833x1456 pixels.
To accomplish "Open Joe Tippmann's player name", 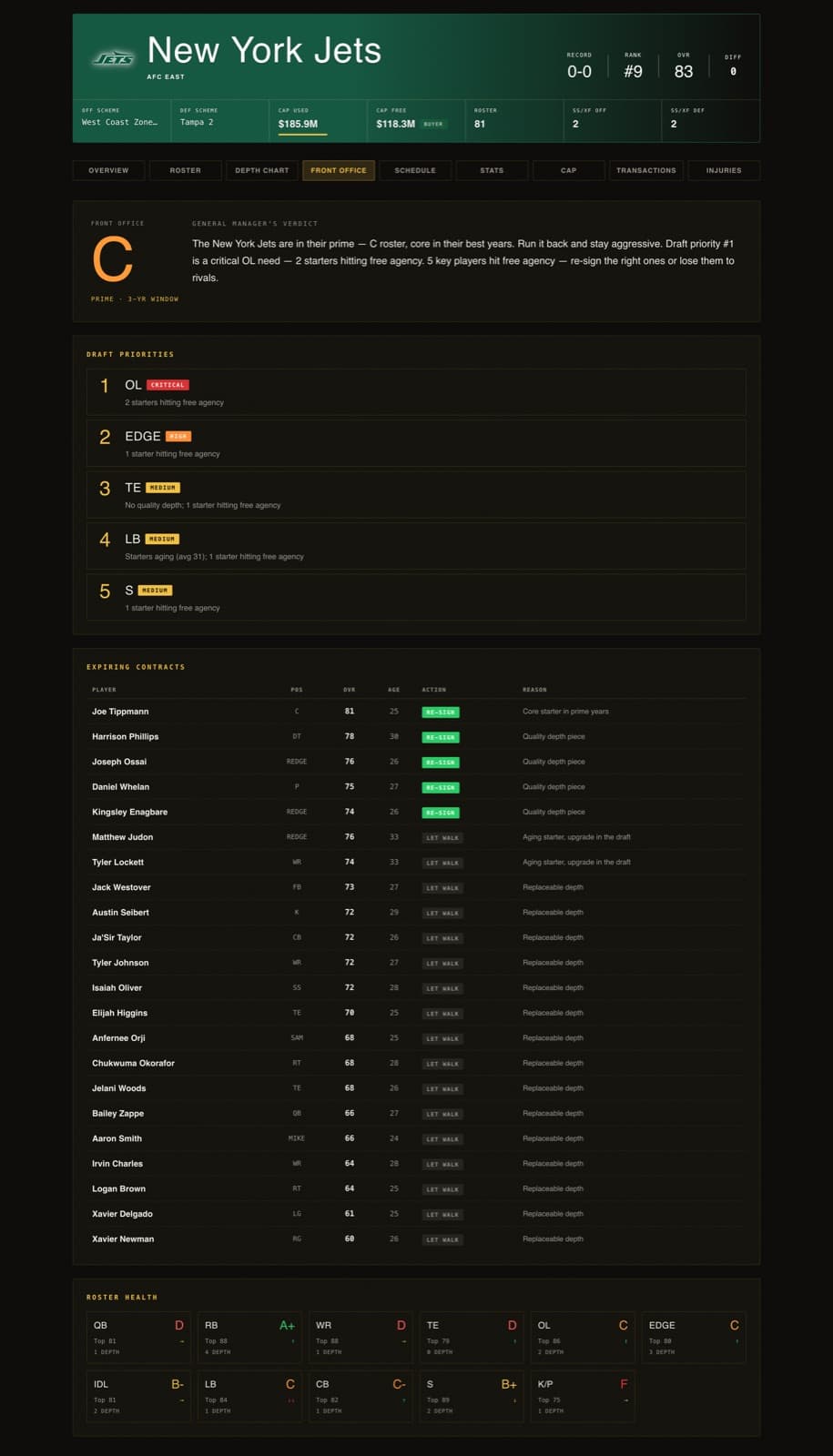I will click(x=120, y=712).
